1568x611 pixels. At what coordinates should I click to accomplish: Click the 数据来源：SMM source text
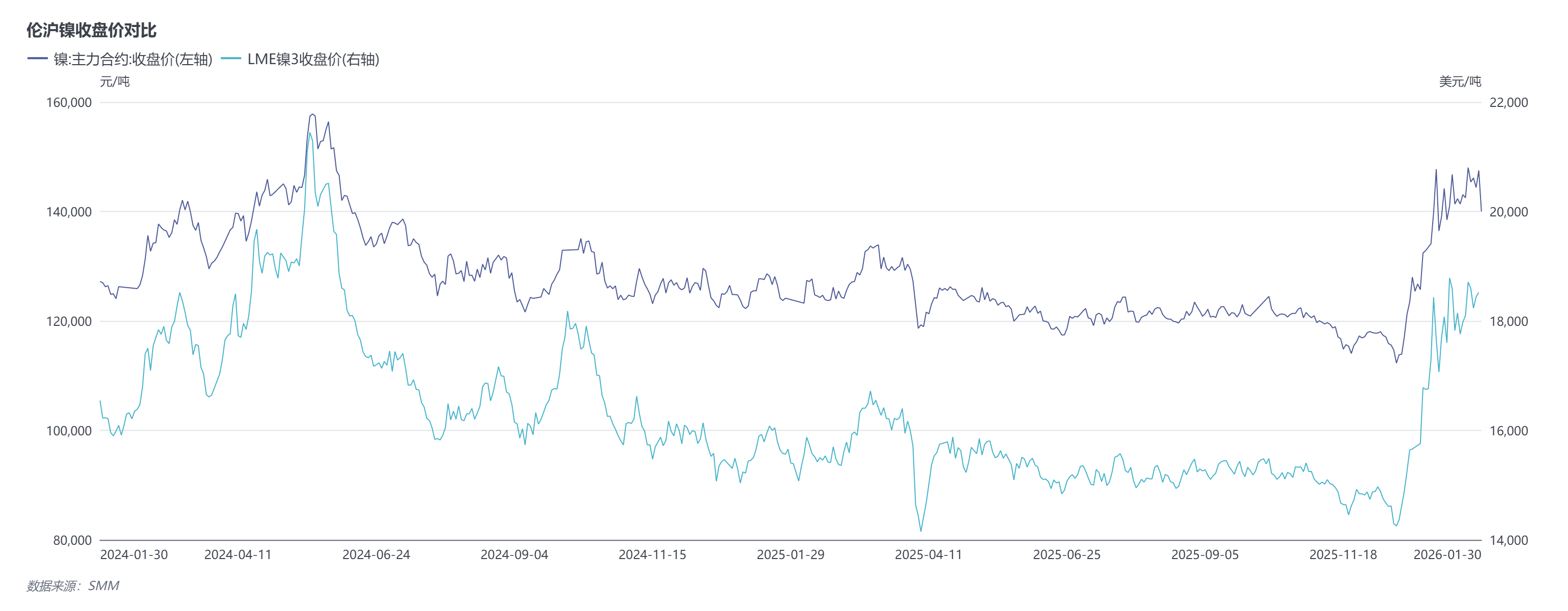(x=73, y=586)
